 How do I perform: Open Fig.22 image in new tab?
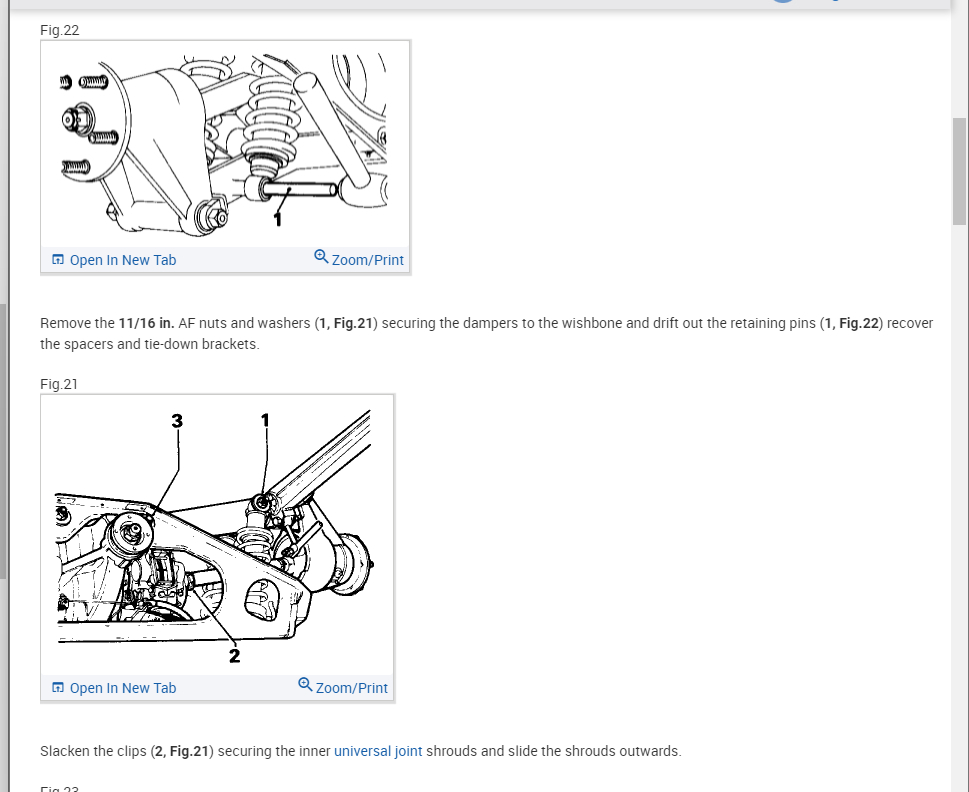pyautogui.click(x=114, y=260)
